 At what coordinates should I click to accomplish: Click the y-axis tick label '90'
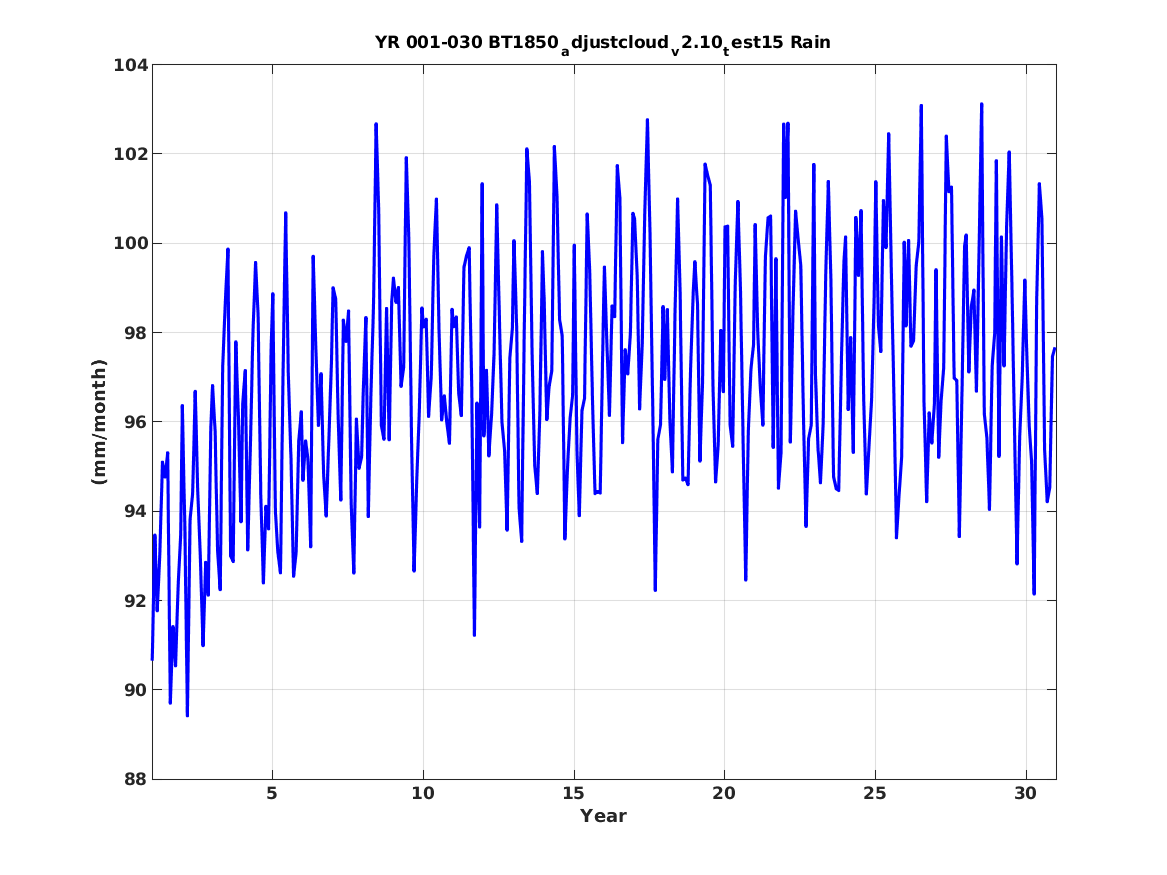136,690
